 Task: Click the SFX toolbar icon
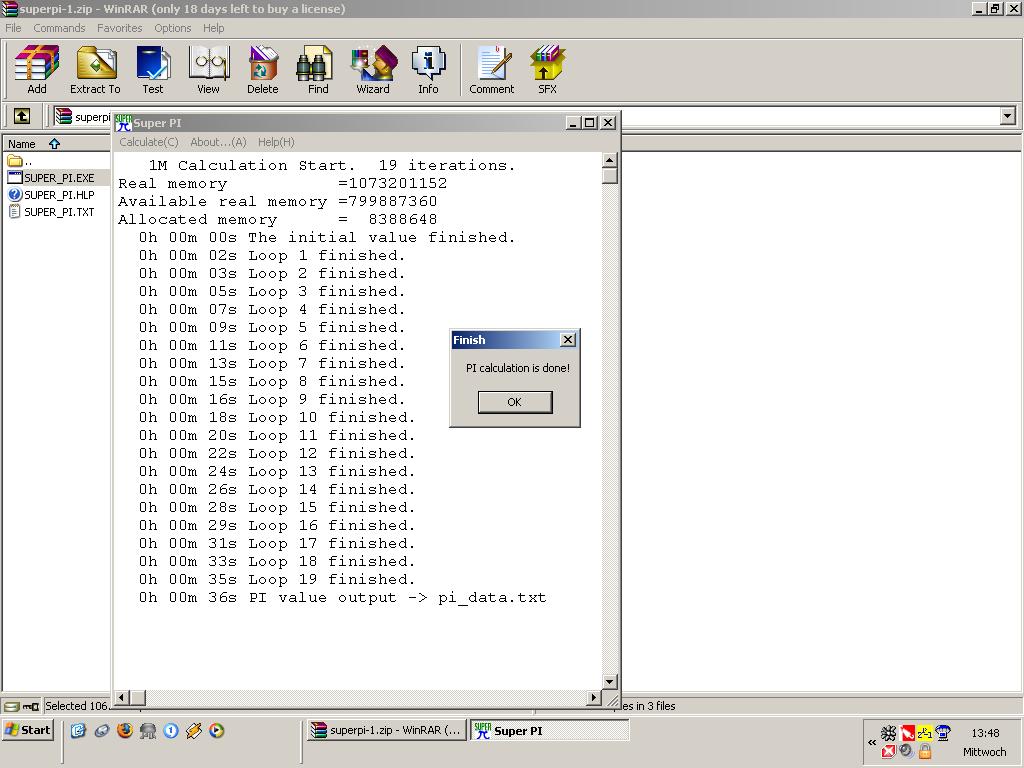[x=547, y=70]
